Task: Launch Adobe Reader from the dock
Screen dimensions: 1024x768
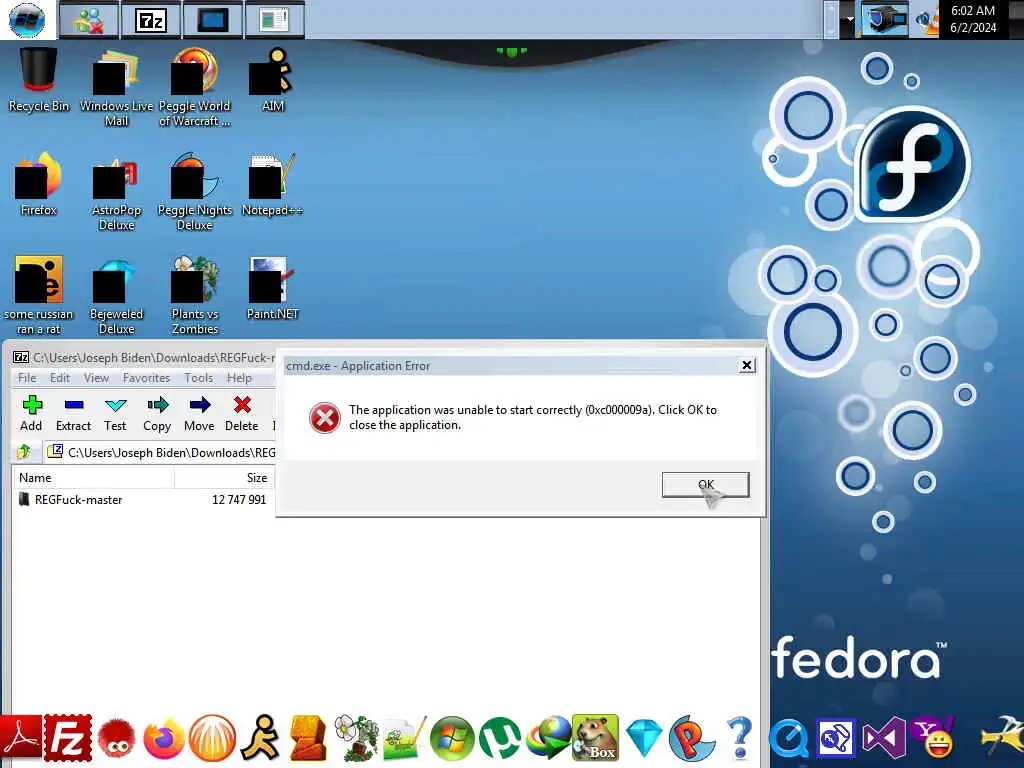Action: 21,739
